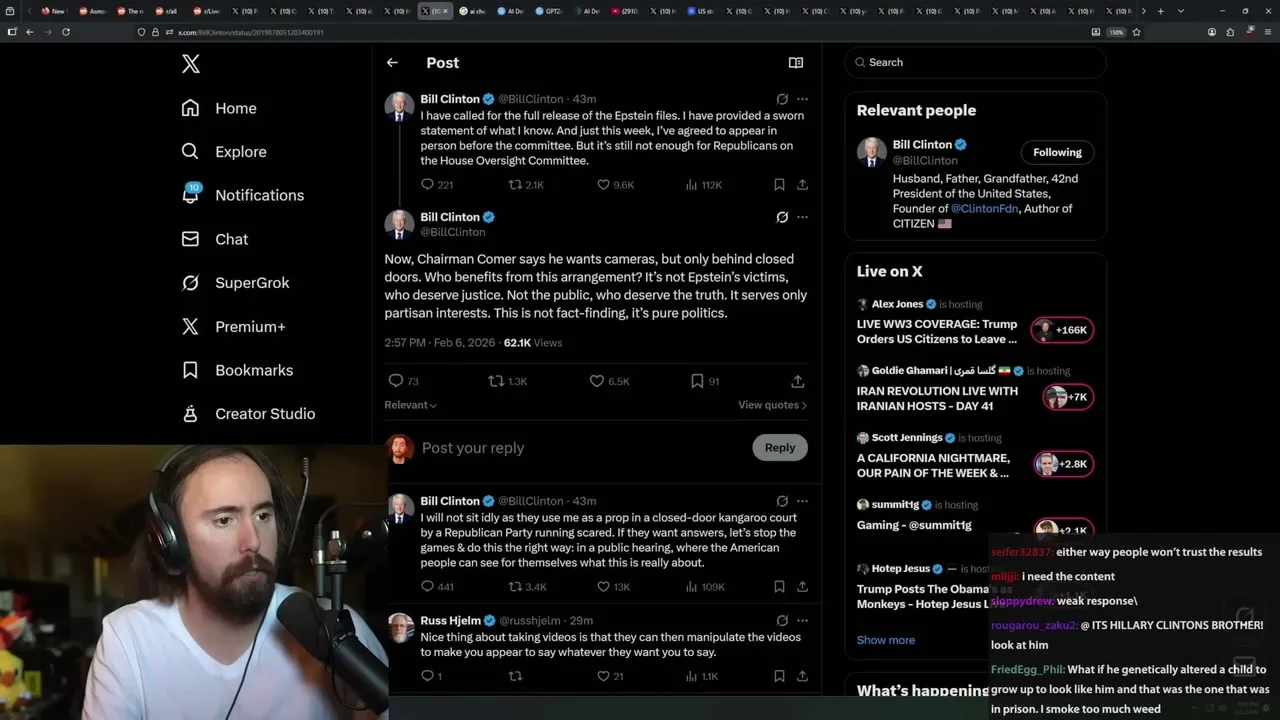
Task: Click the X logo in the sidebar
Action: pyautogui.click(x=191, y=64)
